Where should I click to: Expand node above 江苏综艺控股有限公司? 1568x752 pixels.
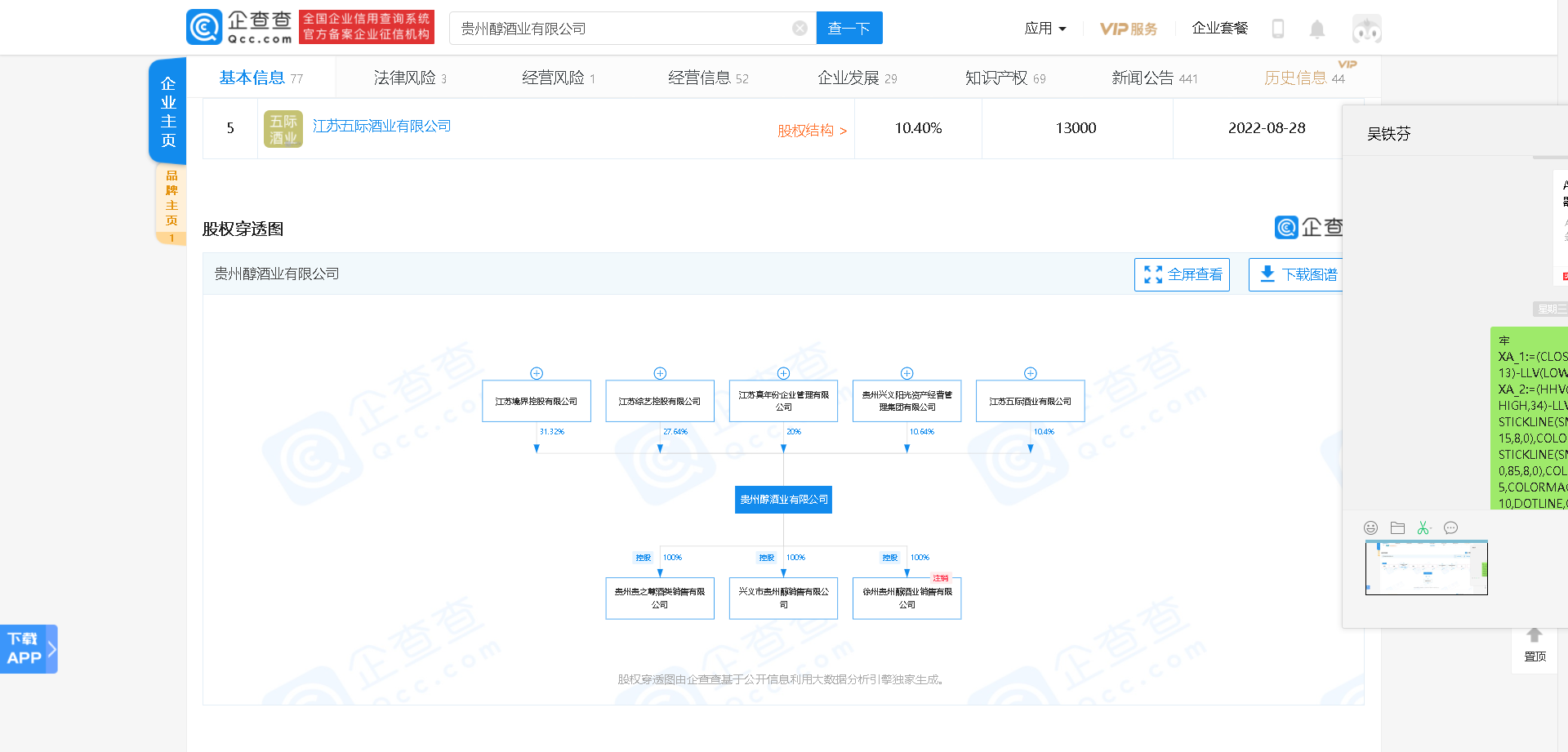pyautogui.click(x=660, y=373)
